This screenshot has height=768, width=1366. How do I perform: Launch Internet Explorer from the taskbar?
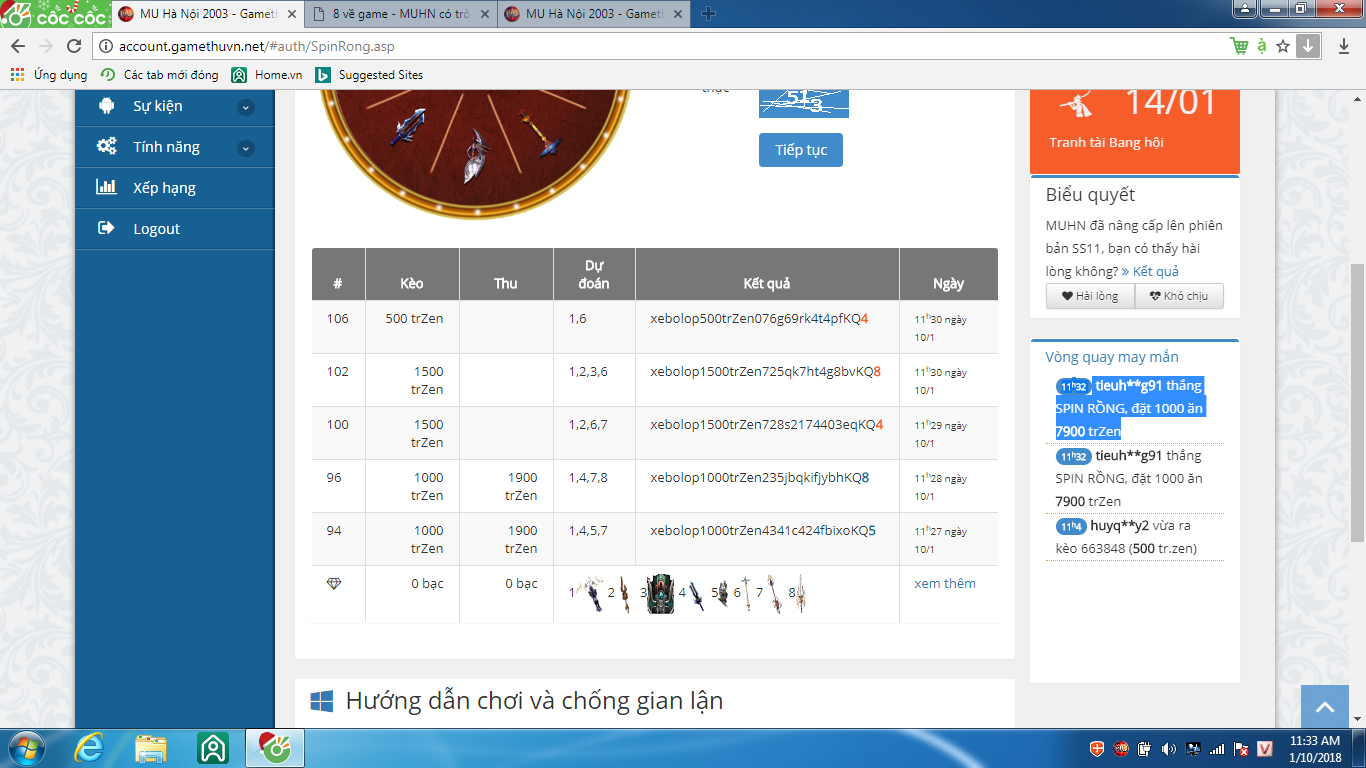[x=89, y=748]
